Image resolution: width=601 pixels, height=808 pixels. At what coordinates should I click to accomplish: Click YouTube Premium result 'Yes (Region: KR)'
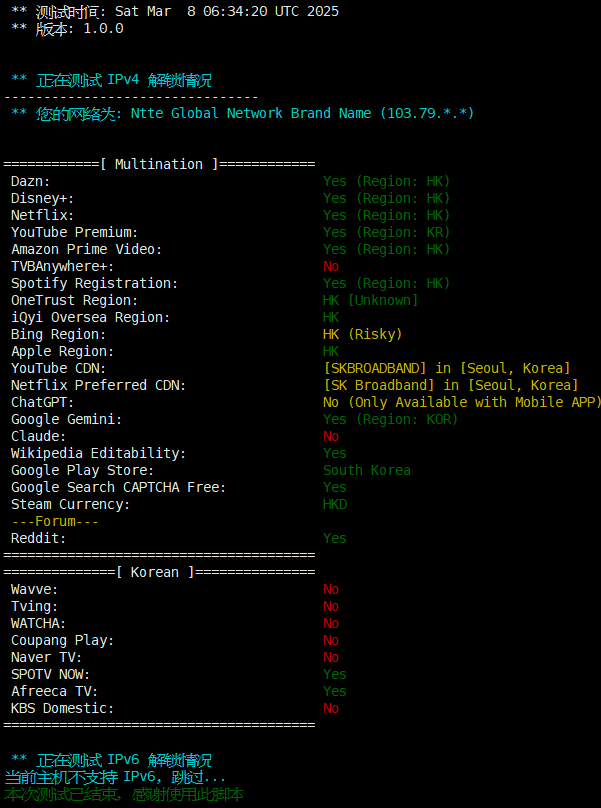387,232
